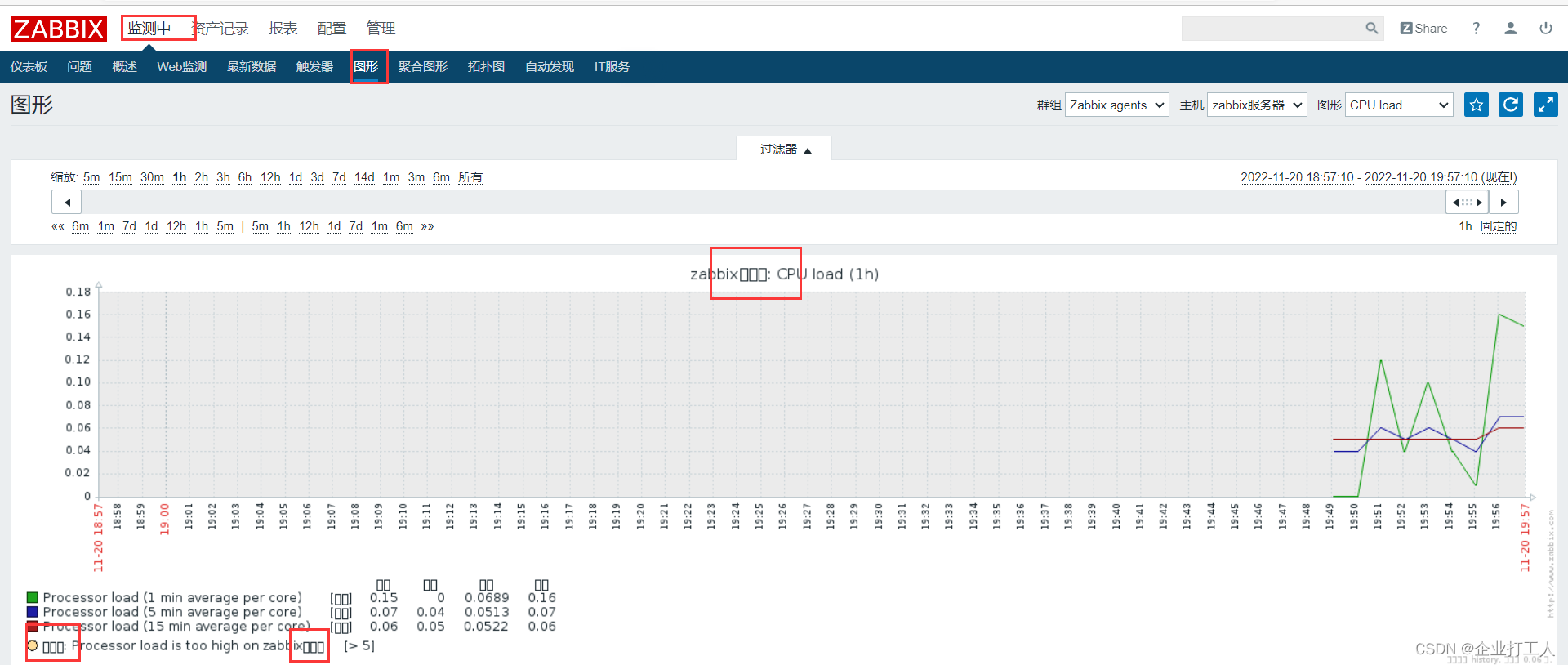Open the 图形 CPU load dropdown
The height and width of the screenshot is (665, 1568).
pyautogui.click(x=1399, y=105)
